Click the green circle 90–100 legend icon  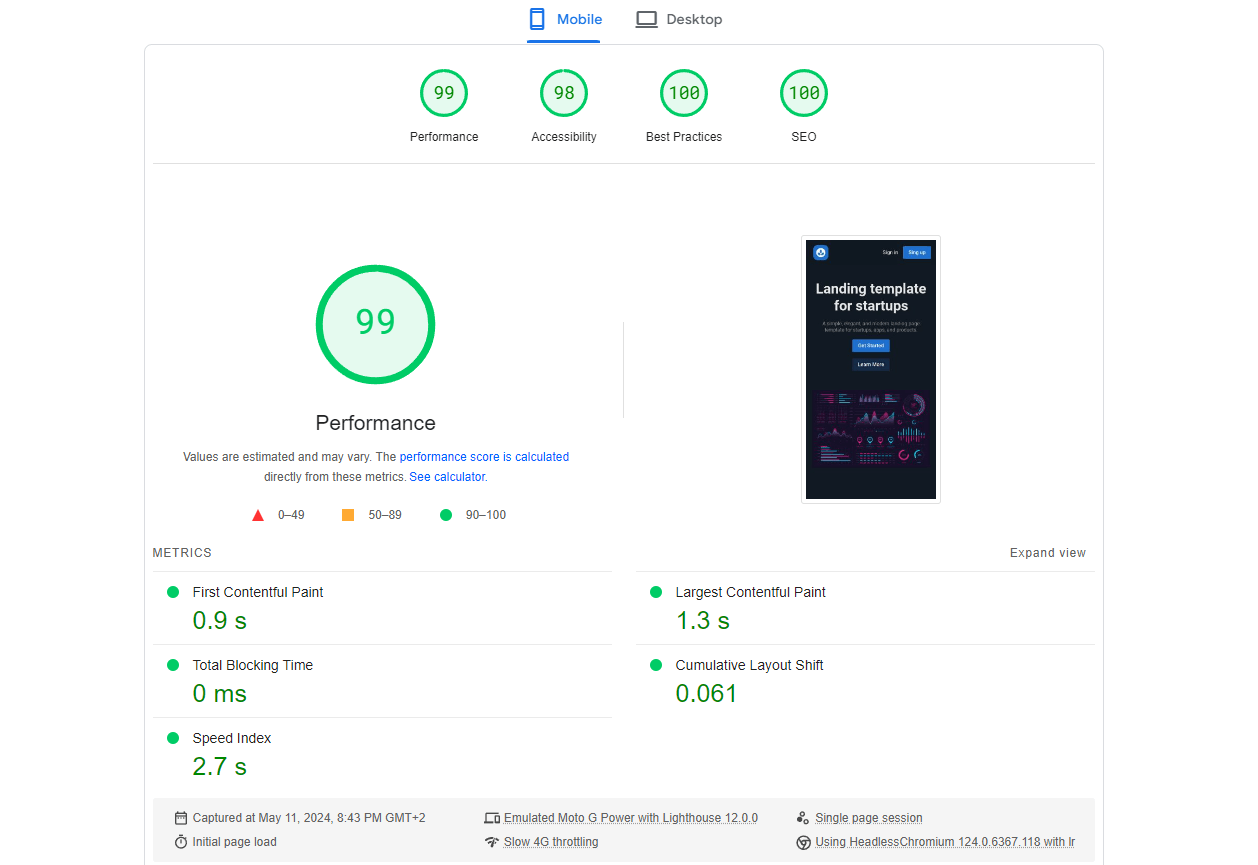(x=446, y=515)
